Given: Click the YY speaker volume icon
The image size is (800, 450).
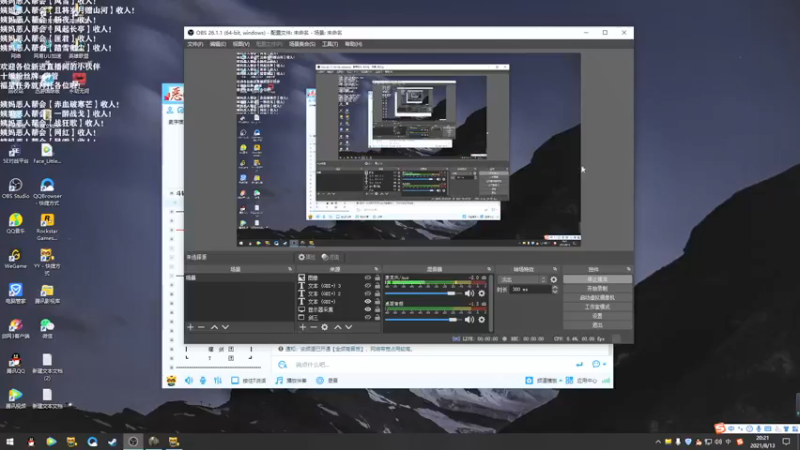Looking at the screenshot, I should coord(189,381).
